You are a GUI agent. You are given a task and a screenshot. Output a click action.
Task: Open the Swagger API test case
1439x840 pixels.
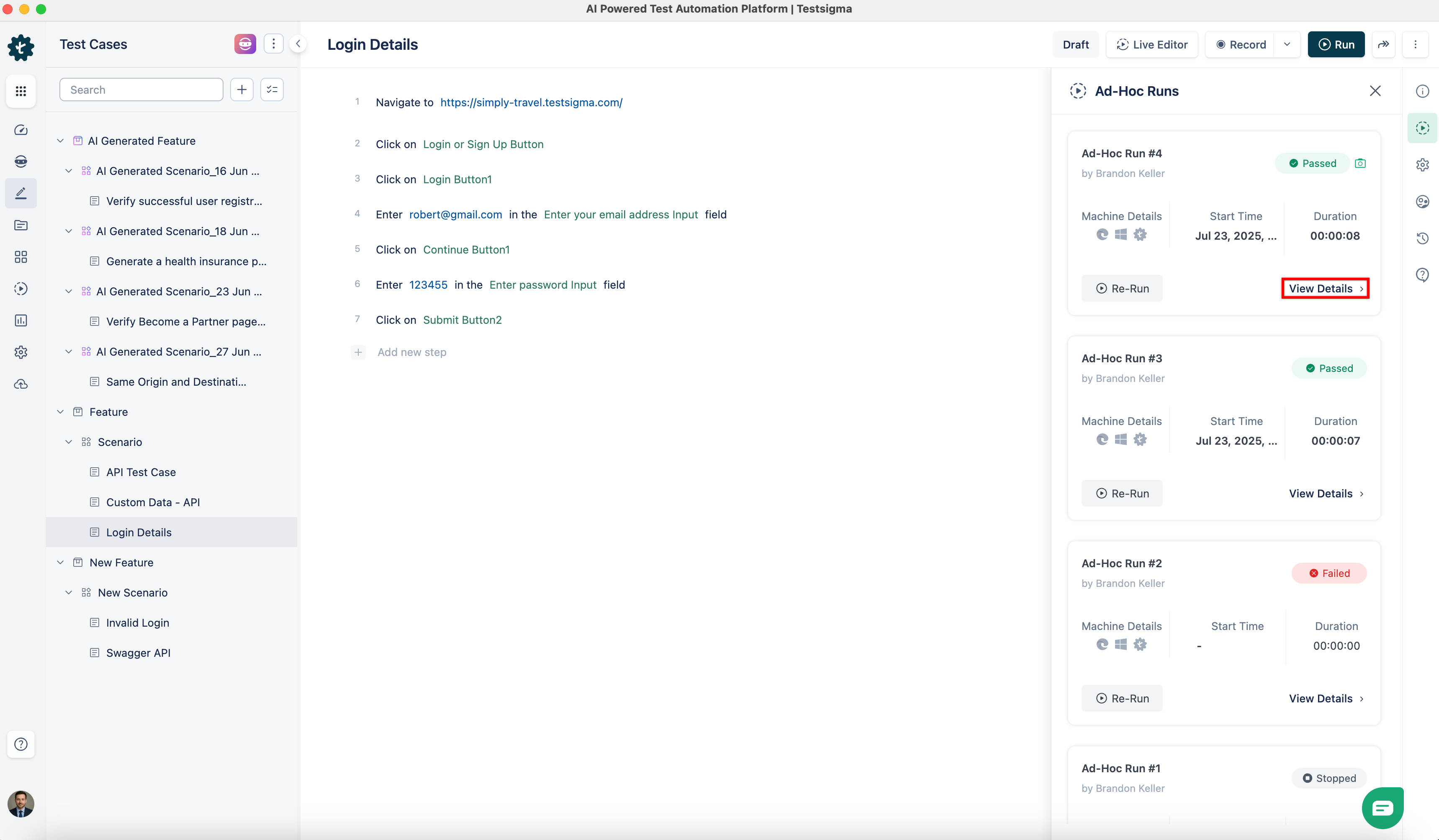pyautogui.click(x=138, y=653)
